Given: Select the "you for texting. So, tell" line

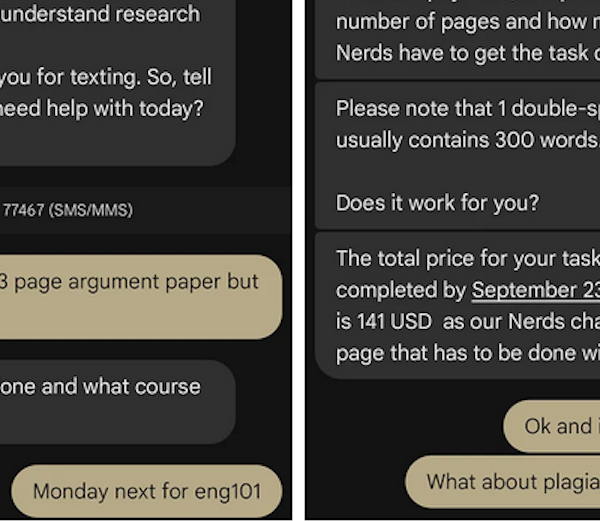Looking at the screenshot, I should 106,76.
